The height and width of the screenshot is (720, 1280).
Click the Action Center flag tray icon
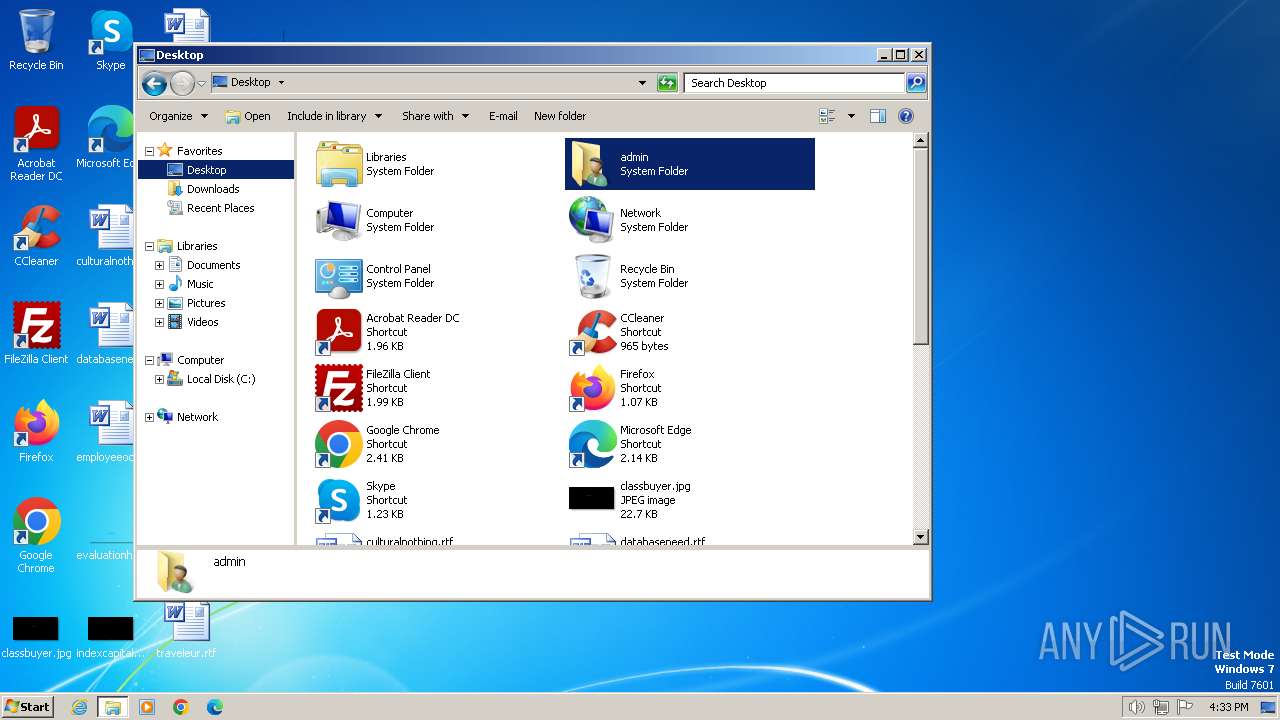(1186, 707)
